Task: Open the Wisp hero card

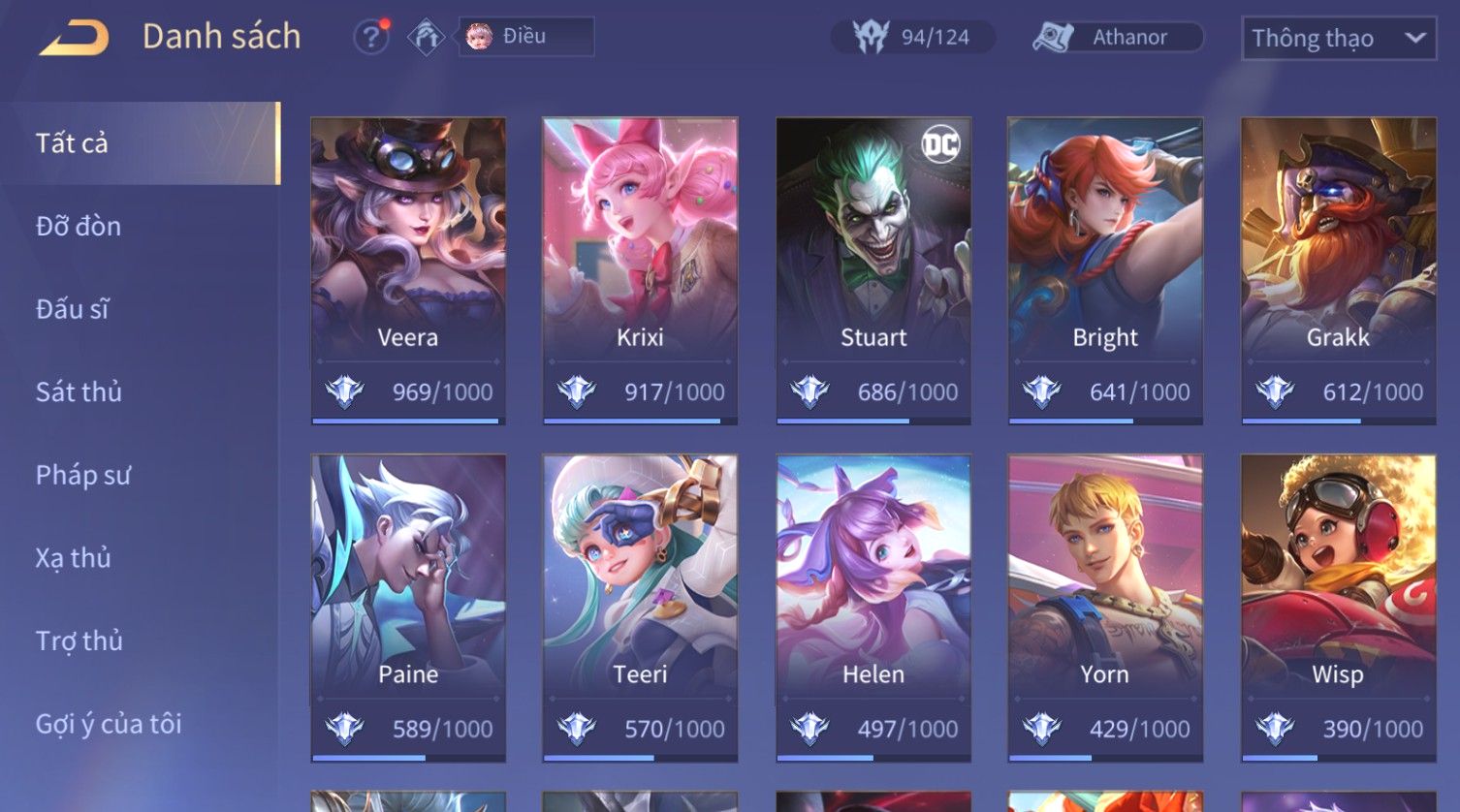Action: coord(1338,608)
